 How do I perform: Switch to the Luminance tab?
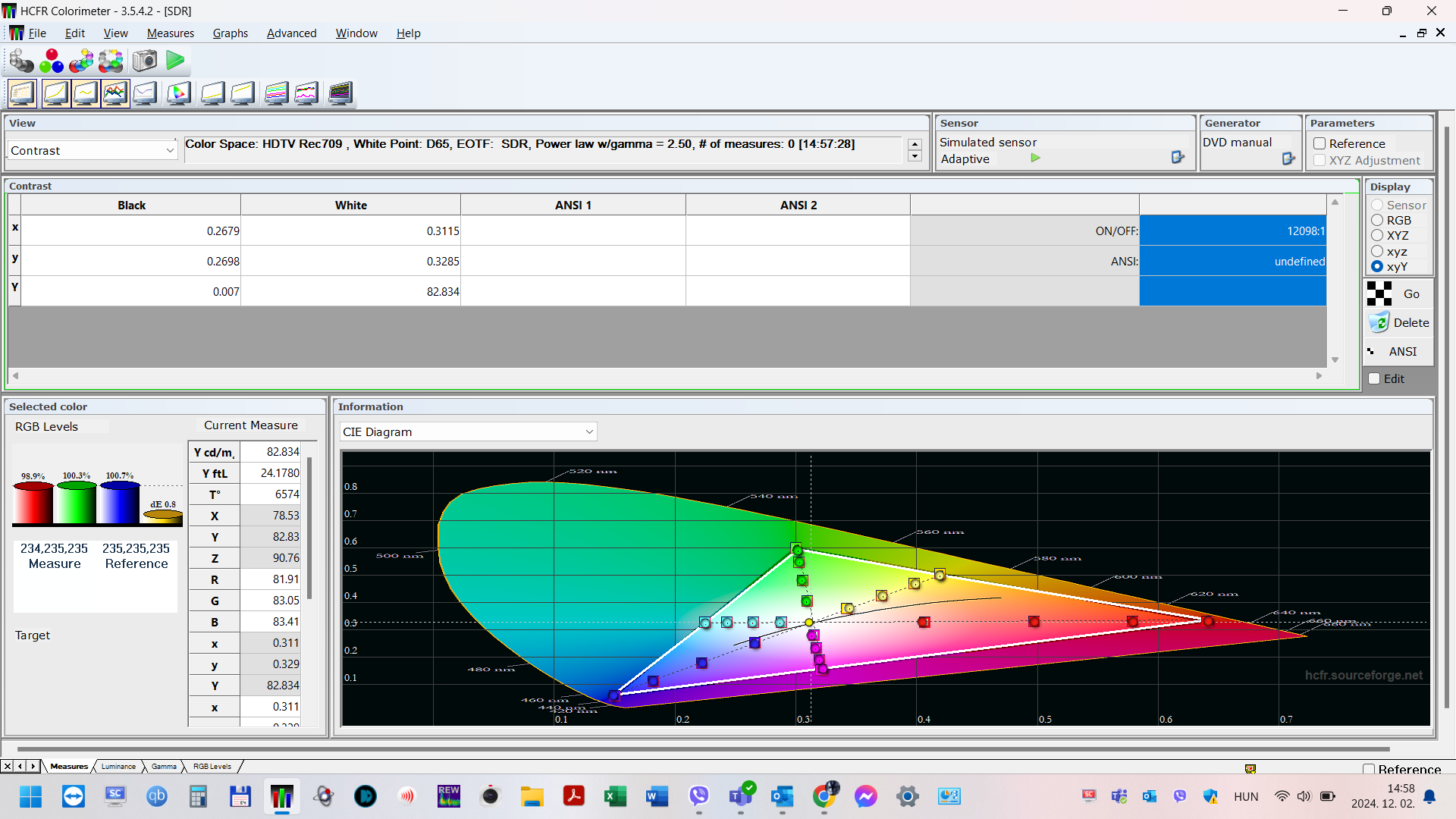pyautogui.click(x=118, y=766)
